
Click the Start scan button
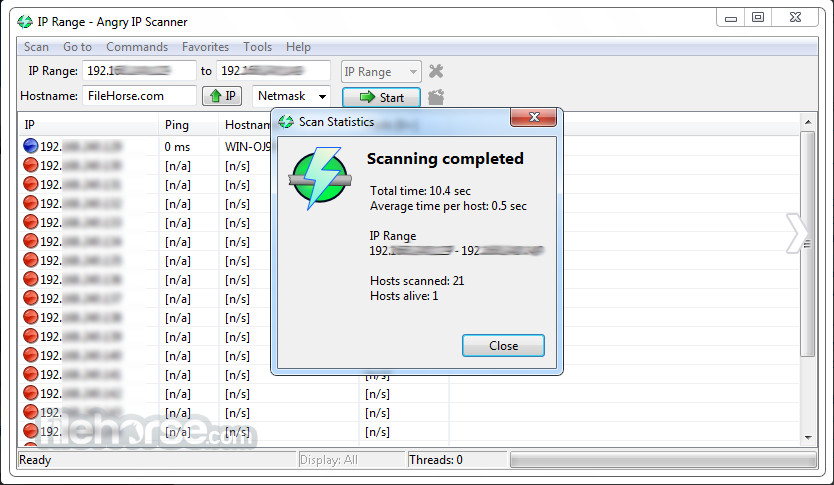tap(381, 97)
